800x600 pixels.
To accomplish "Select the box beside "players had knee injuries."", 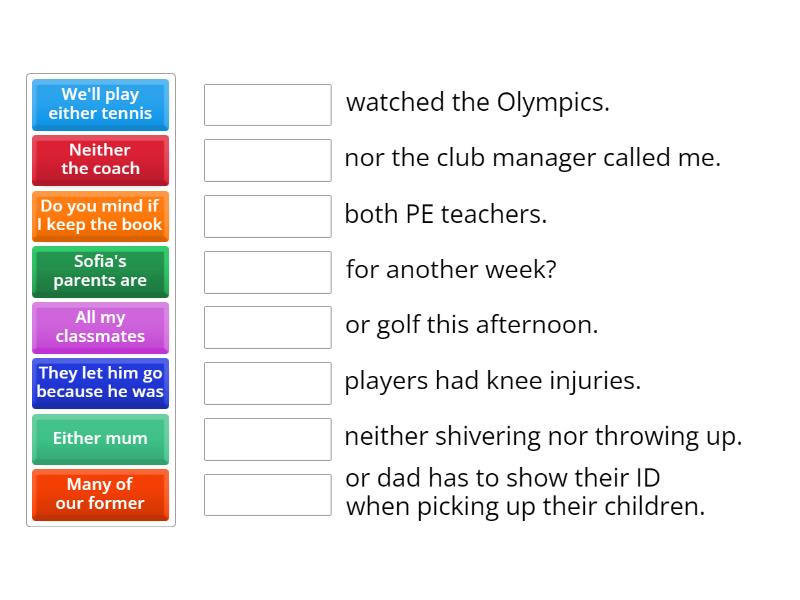I will (267, 383).
